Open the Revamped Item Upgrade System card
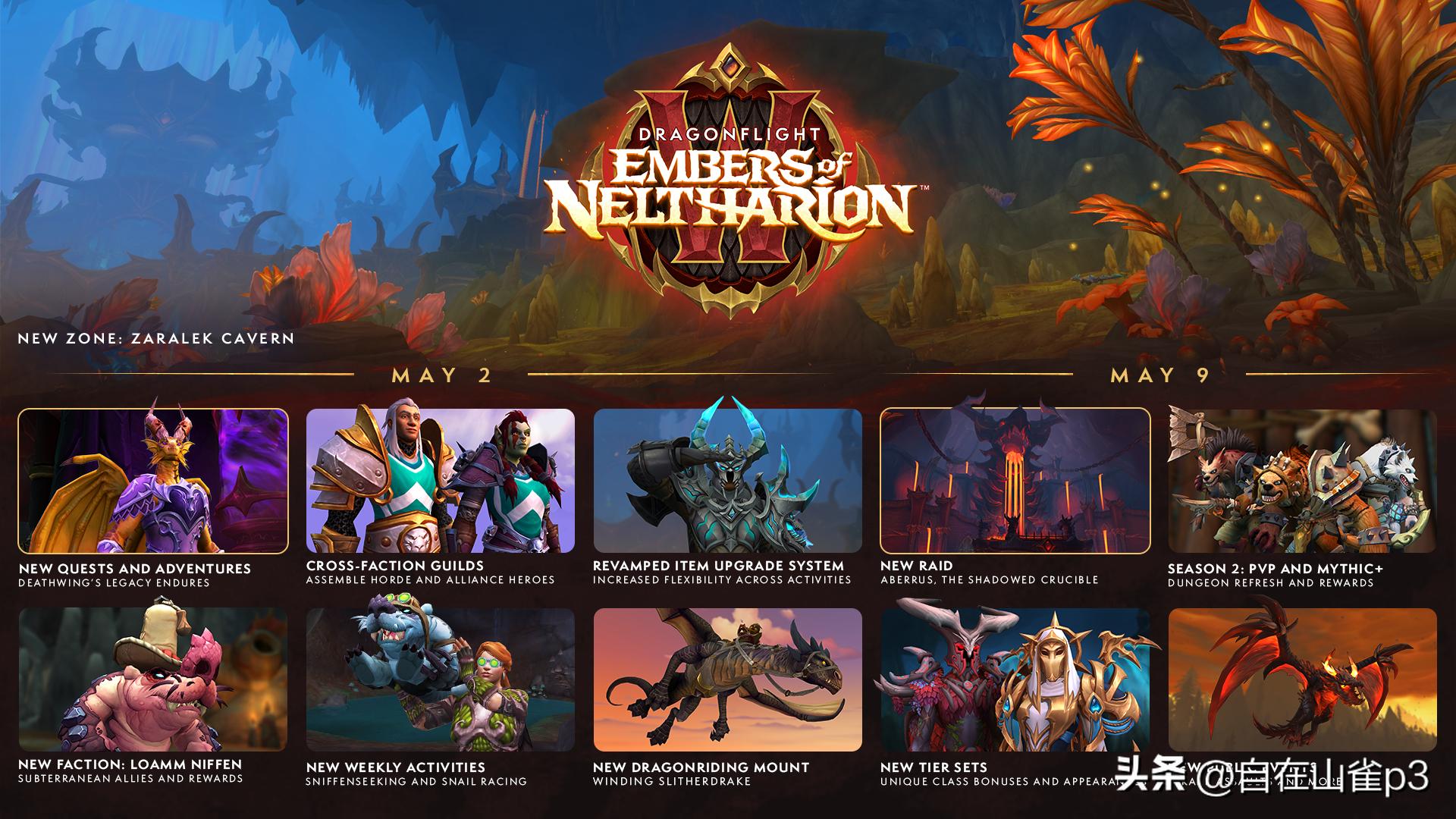1456x819 pixels. 728,481
